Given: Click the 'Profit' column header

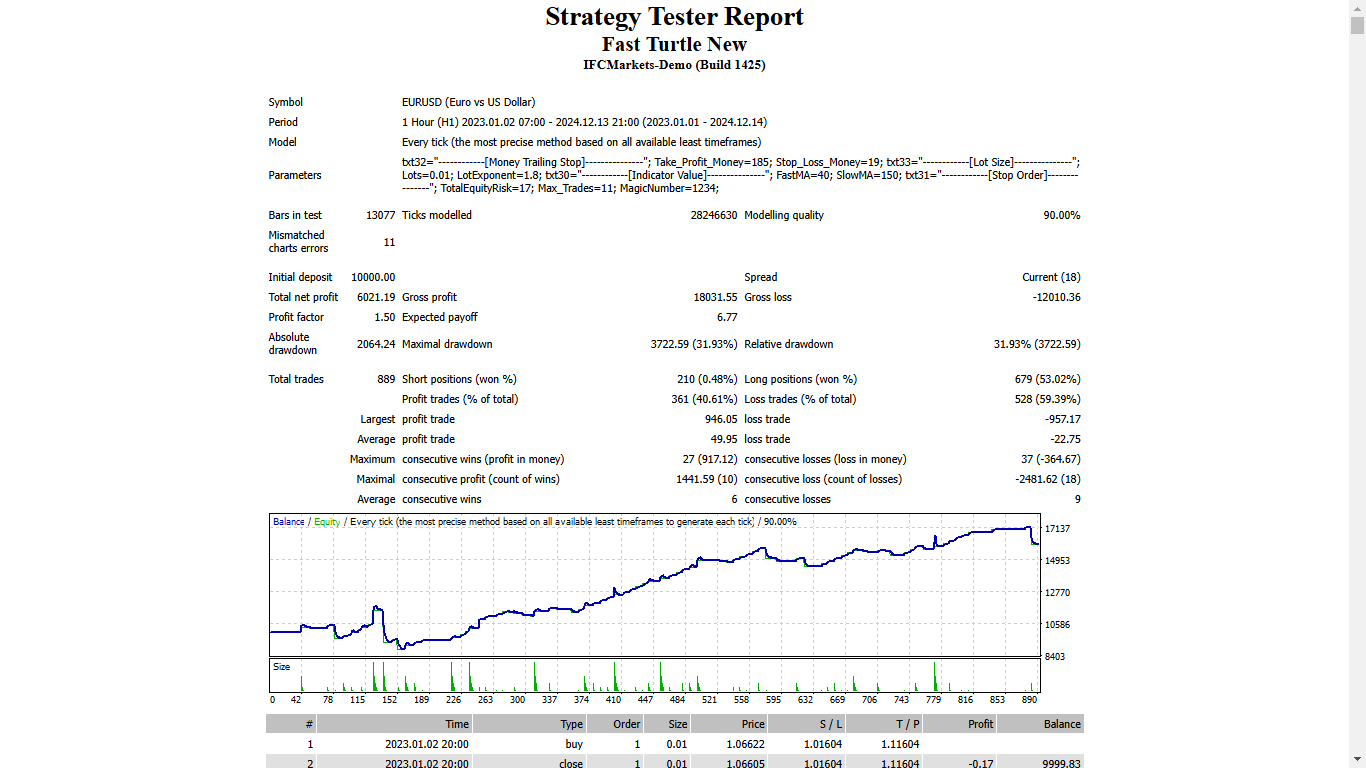Looking at the screenshot, I should [x=960, y=724].
